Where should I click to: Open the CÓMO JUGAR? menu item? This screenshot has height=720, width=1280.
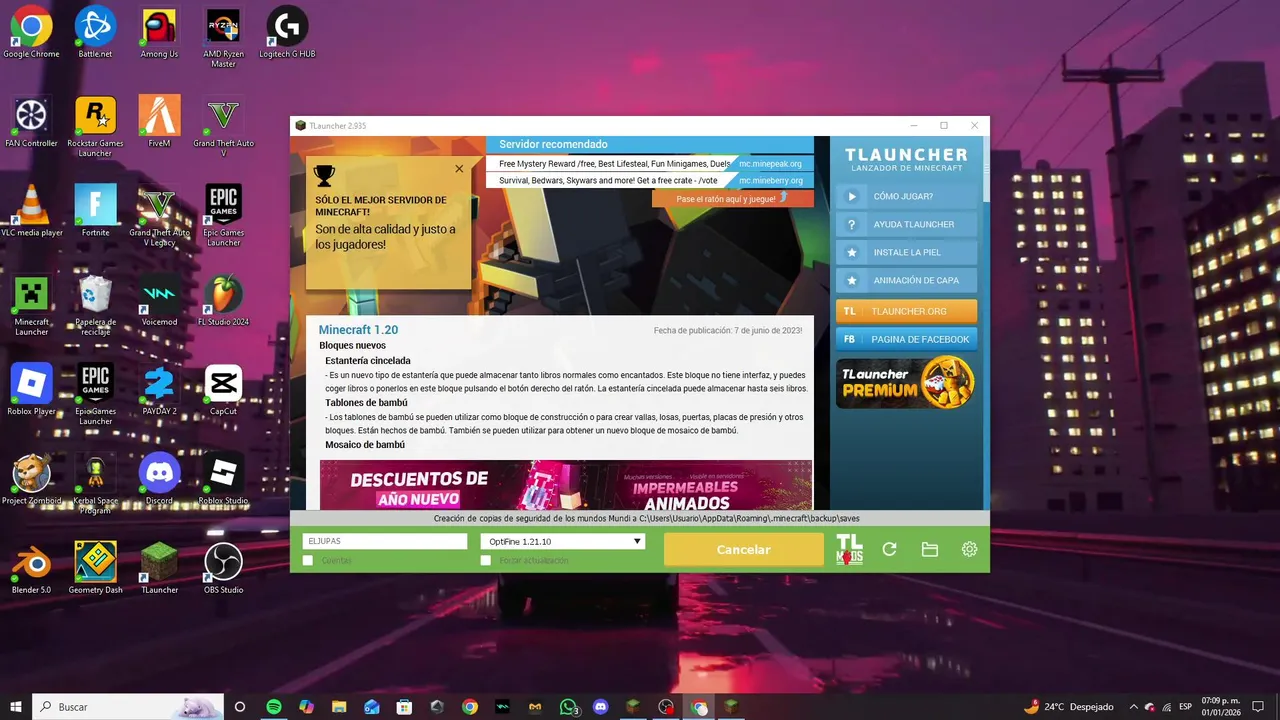point(906,196)
